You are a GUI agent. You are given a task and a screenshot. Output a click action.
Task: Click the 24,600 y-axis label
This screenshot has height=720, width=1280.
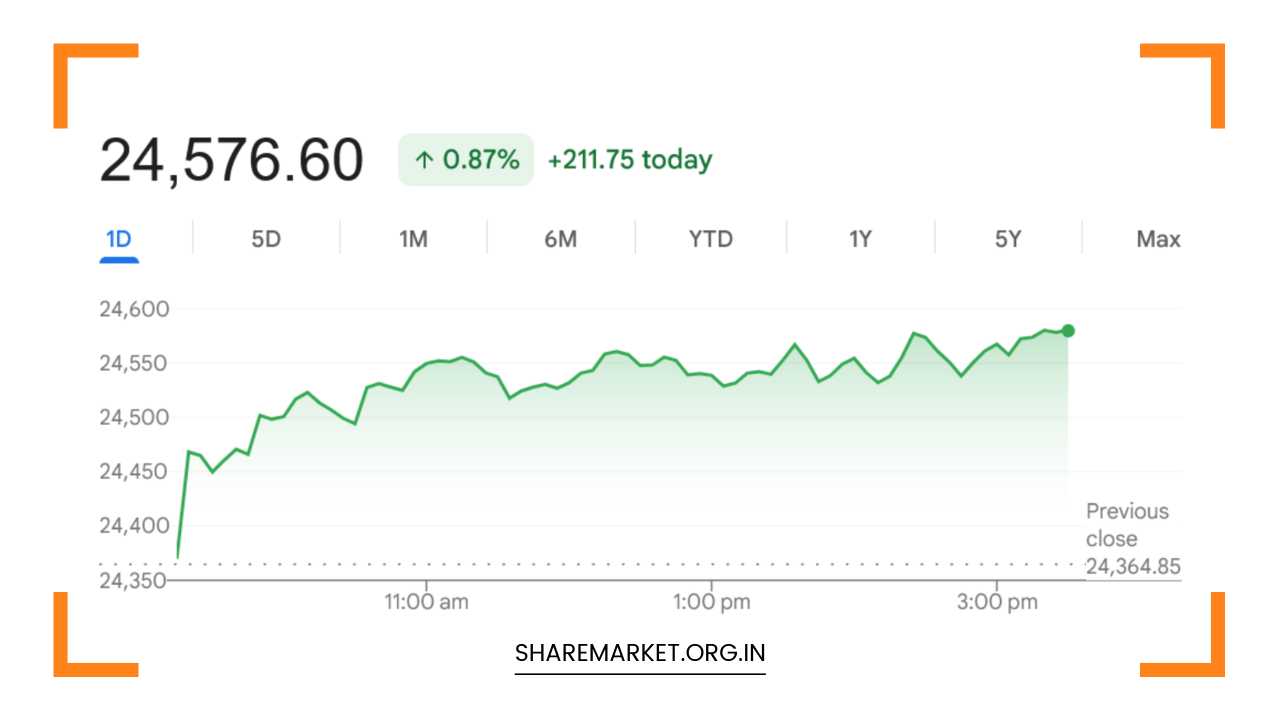point(134,309)
